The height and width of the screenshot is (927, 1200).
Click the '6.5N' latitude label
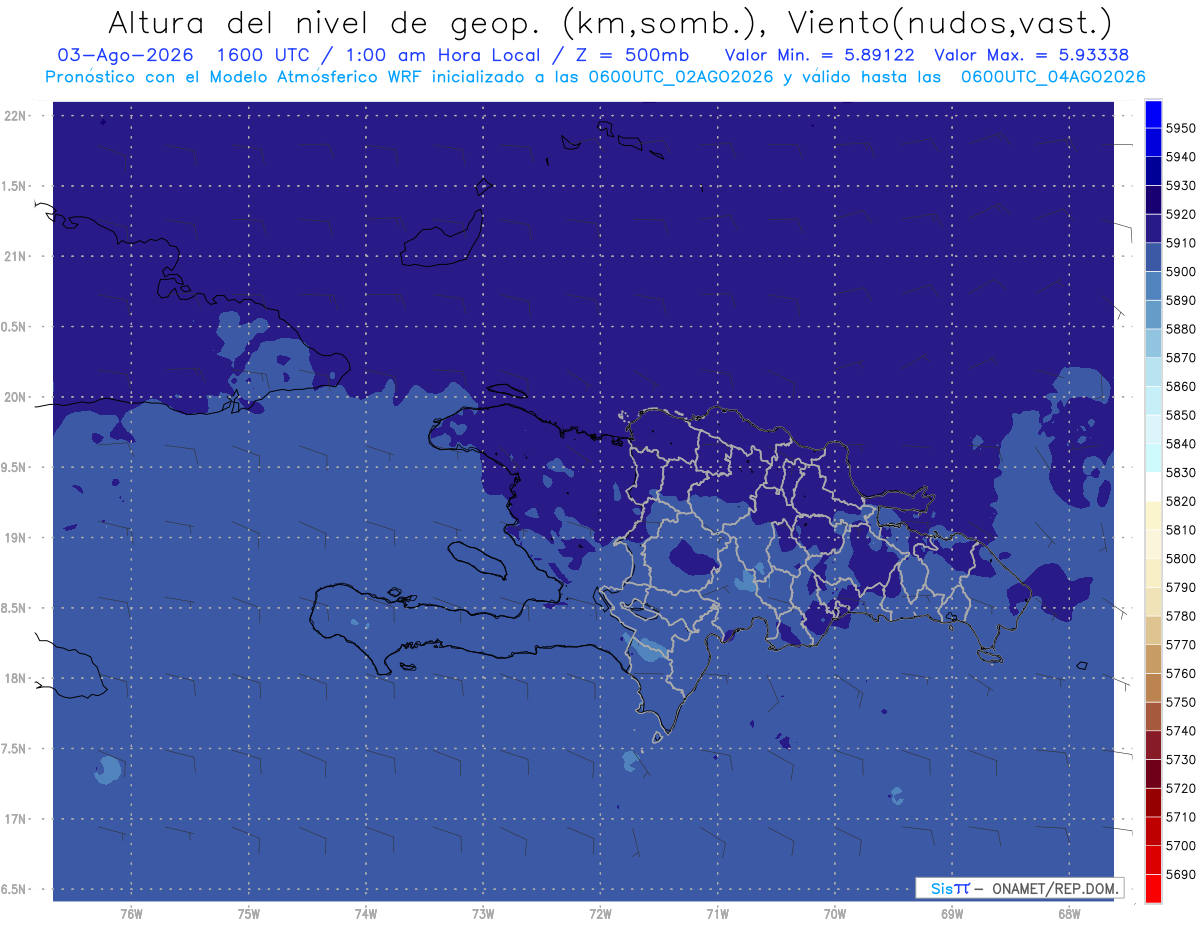tap(16, 890)
